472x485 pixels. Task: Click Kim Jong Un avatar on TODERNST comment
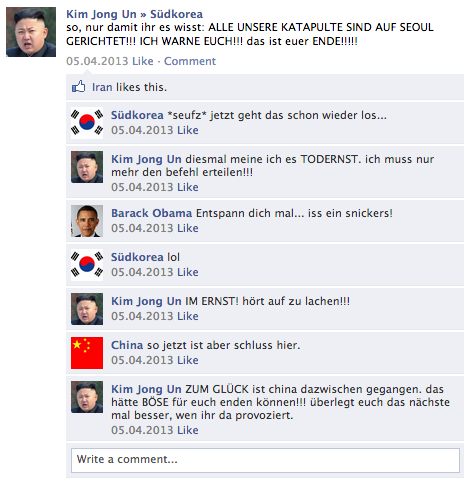[87, 167]
